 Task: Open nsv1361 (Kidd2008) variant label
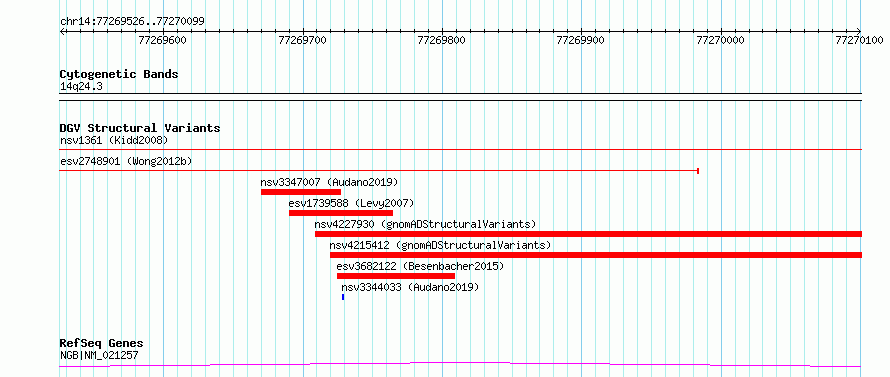coord(114,140)
